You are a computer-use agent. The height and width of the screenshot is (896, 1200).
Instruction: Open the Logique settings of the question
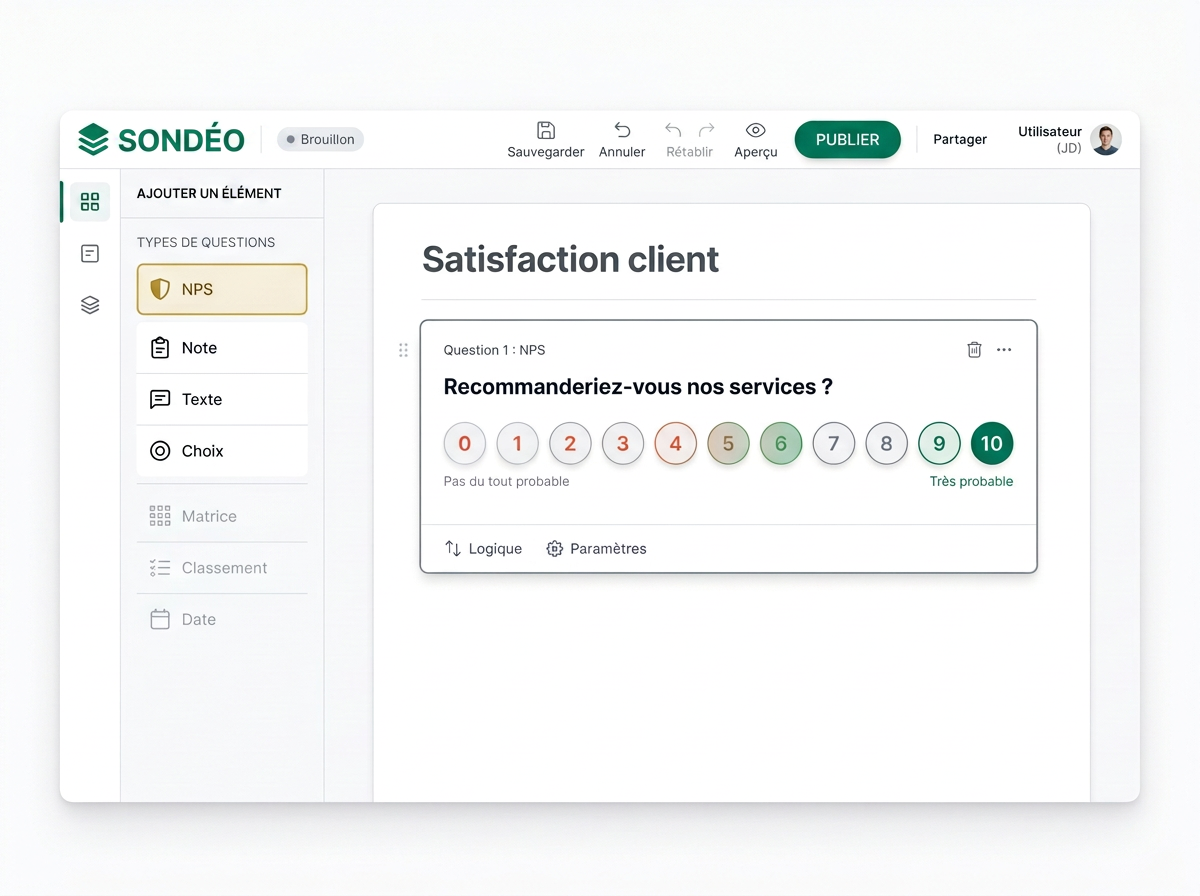coord(483,549)
